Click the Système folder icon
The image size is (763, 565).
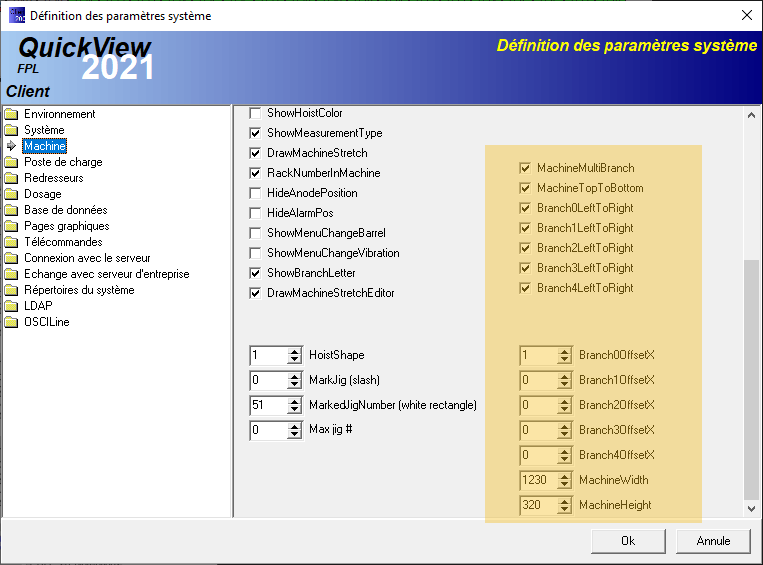pyautogui.click(x=11, y=130)
